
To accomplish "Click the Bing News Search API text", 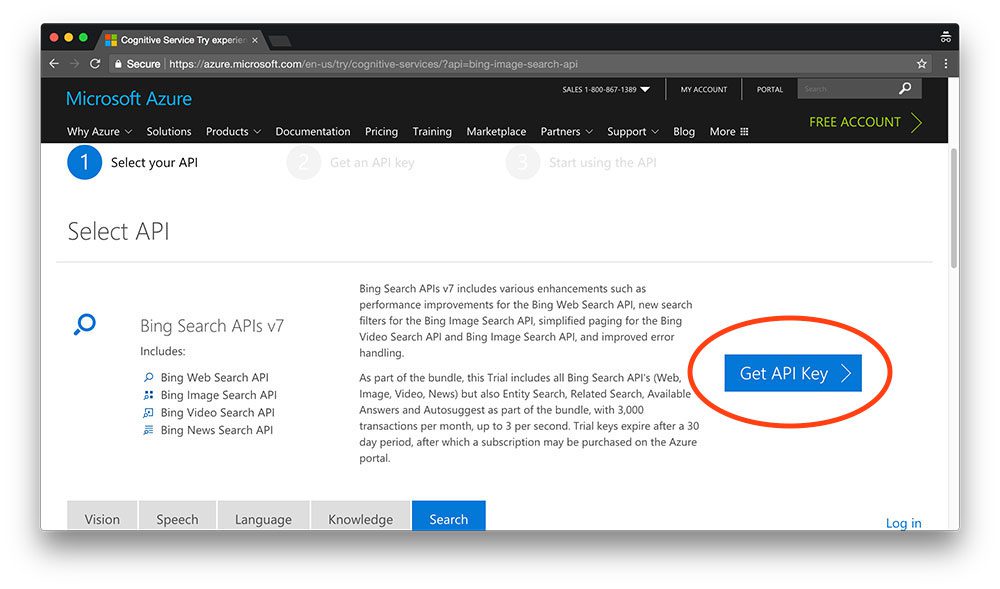I will (217, 430).
